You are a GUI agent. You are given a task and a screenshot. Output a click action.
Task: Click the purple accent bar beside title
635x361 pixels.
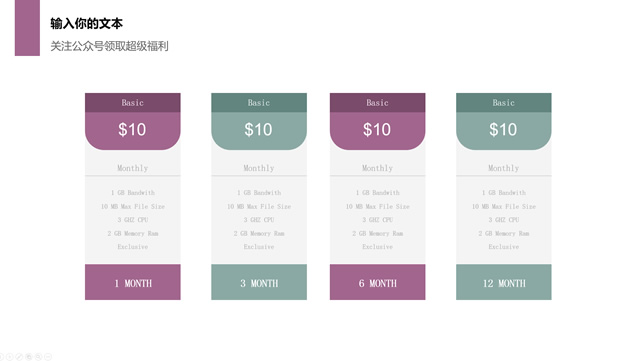click(27, 28)
